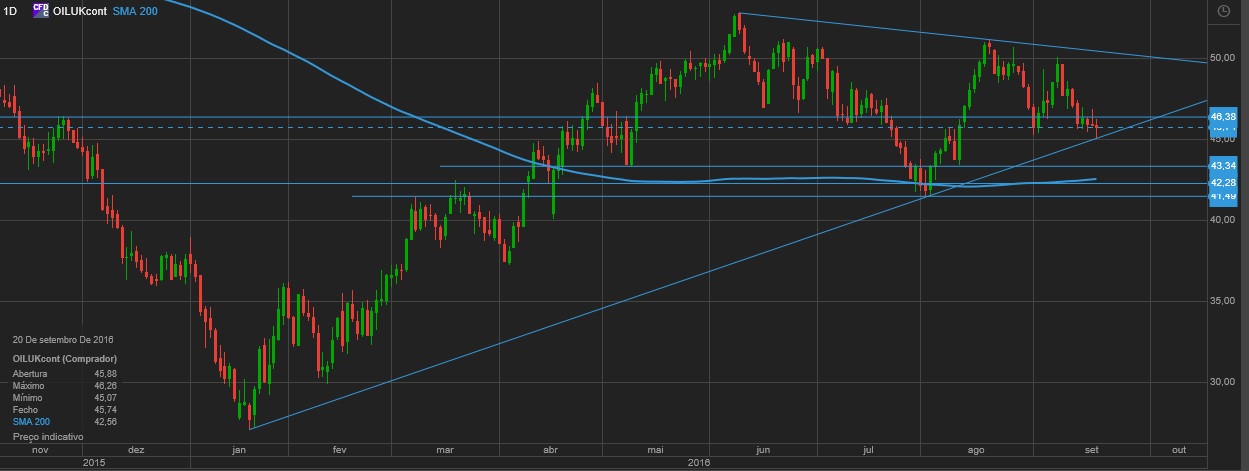Screen dimensions: 1249x471
Task: Click the jan label on time axis
Action: 239,451
